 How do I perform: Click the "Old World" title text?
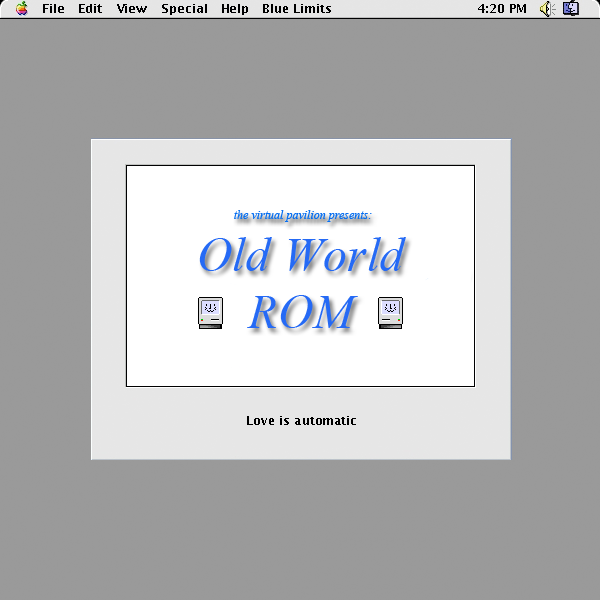tap(302, 256)
